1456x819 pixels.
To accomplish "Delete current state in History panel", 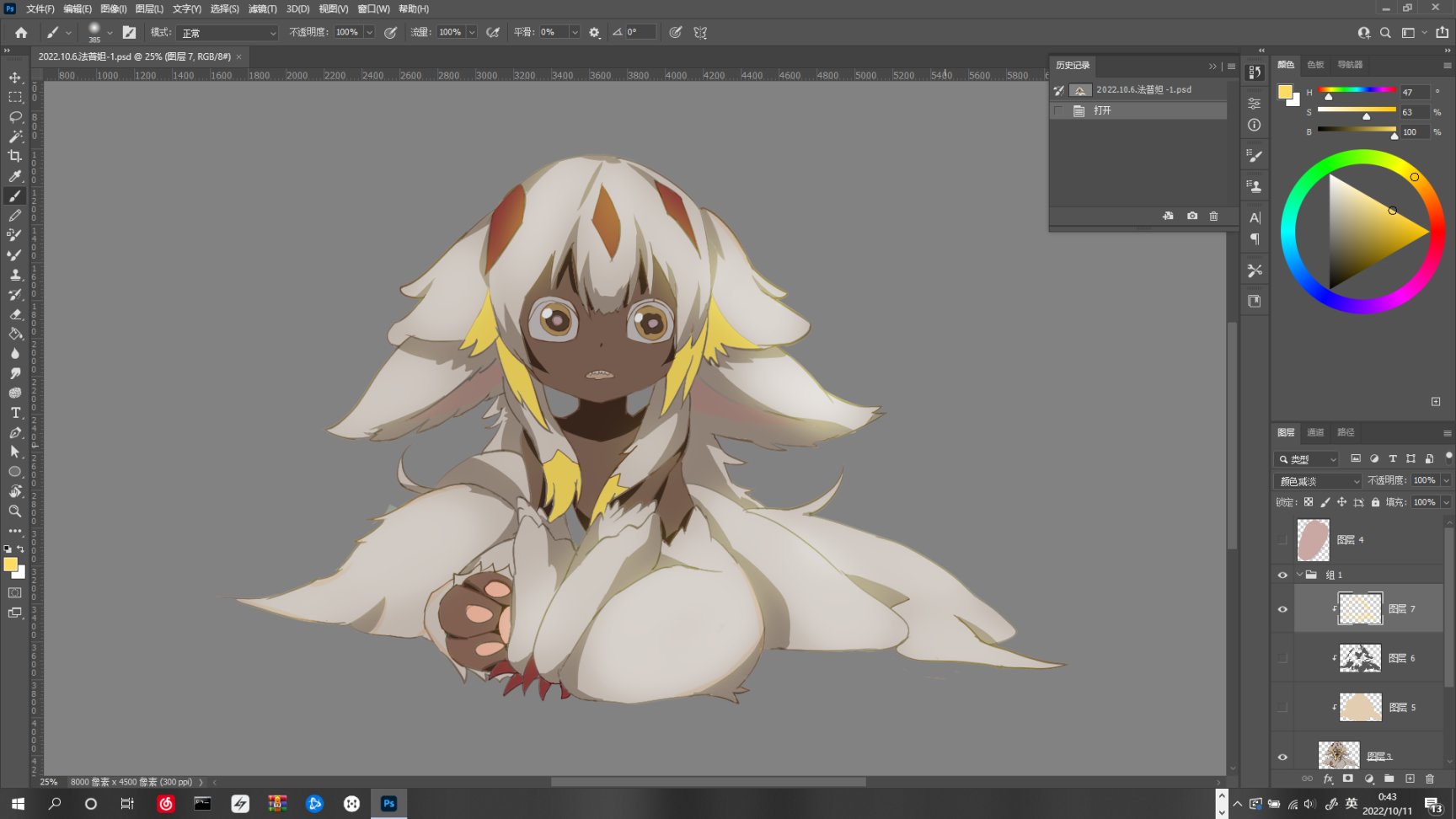I will click(1214, 216).
